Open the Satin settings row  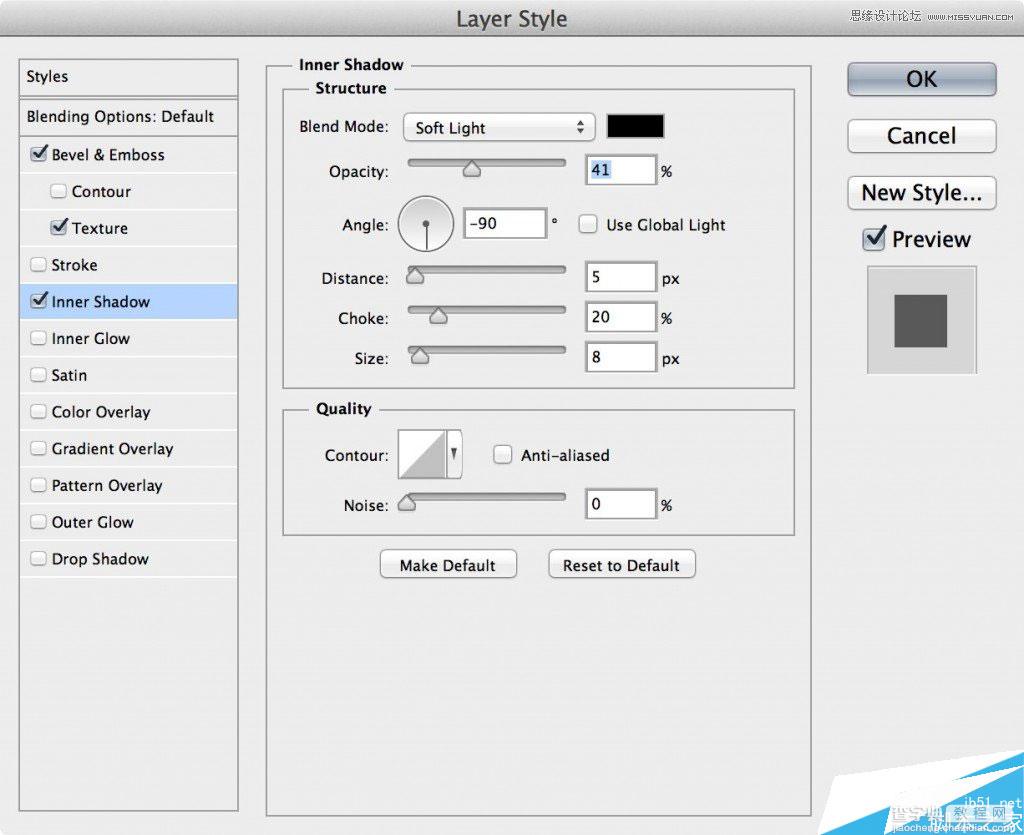128,375
